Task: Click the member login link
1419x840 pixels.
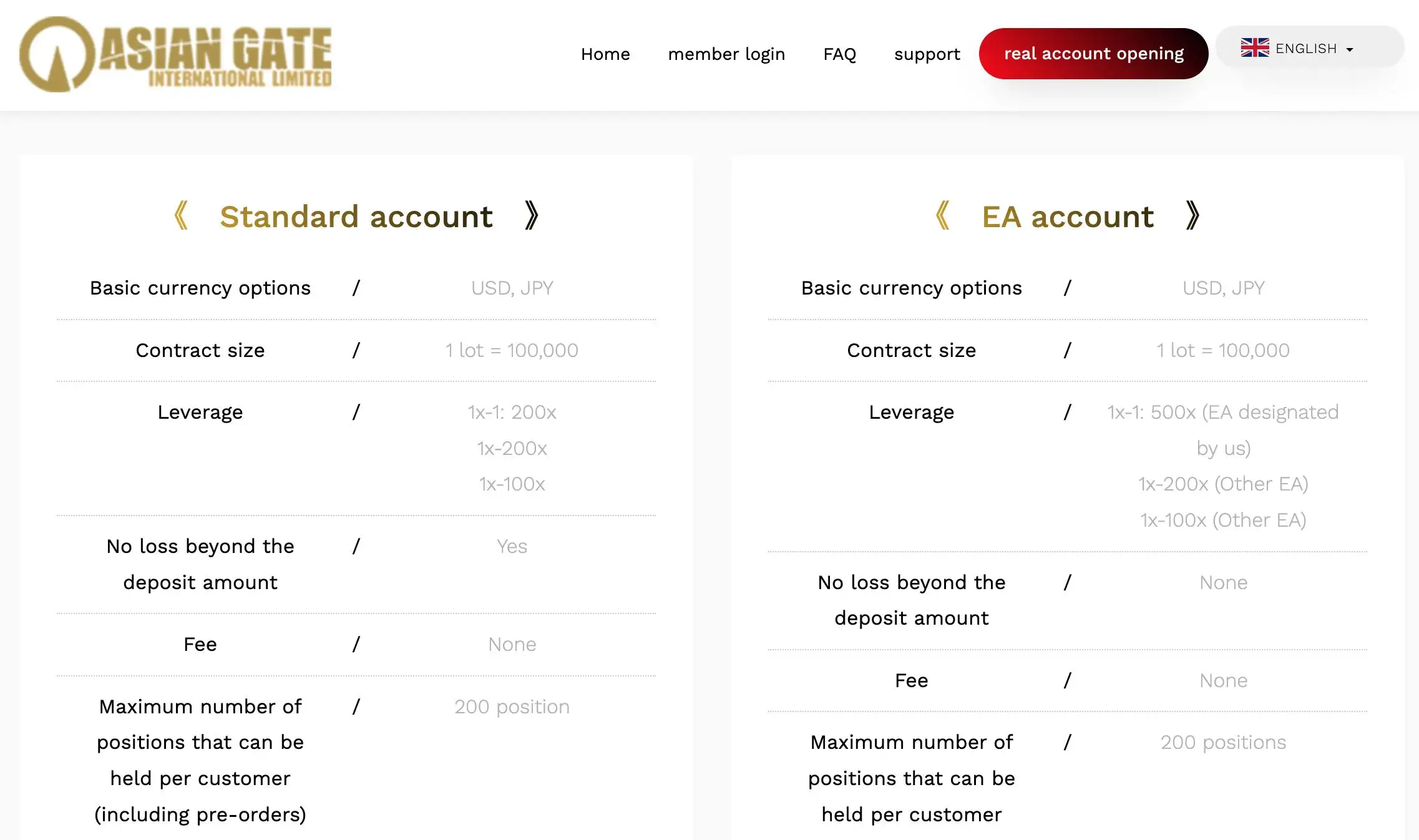Action: [x=727, y=53]
